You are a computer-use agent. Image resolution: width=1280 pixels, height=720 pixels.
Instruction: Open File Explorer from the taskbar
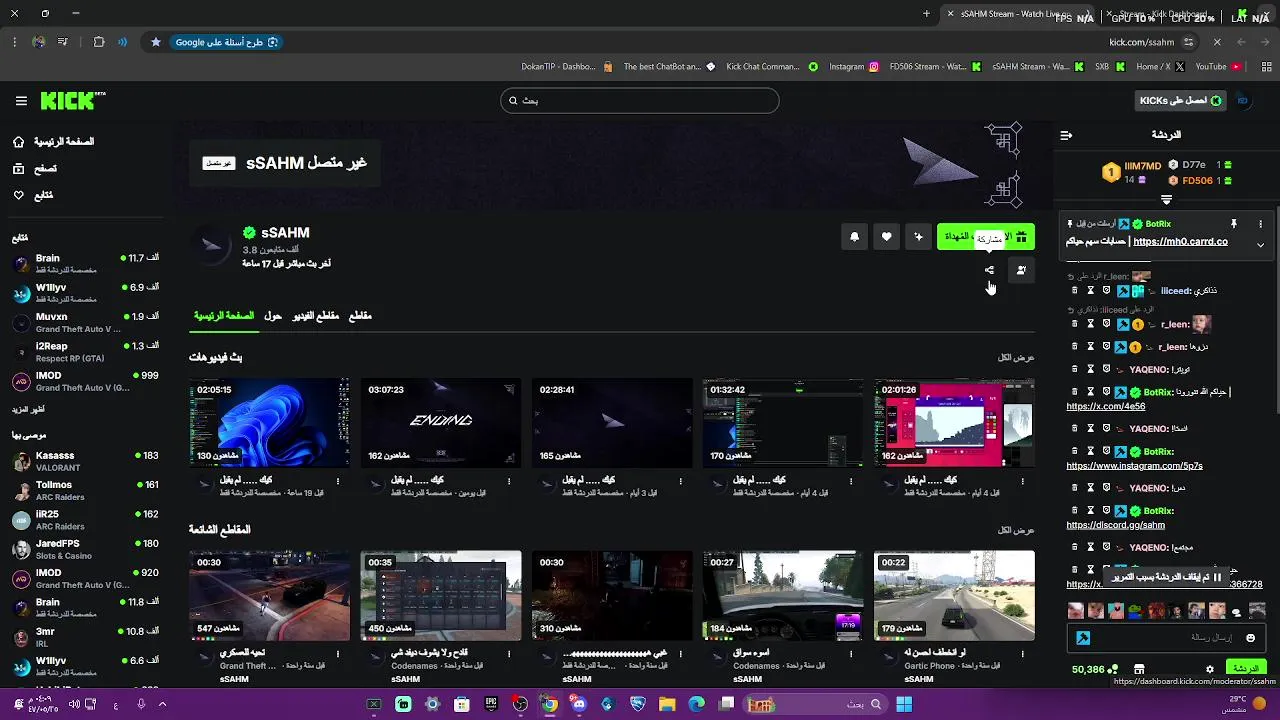click(x=667, y=704)
